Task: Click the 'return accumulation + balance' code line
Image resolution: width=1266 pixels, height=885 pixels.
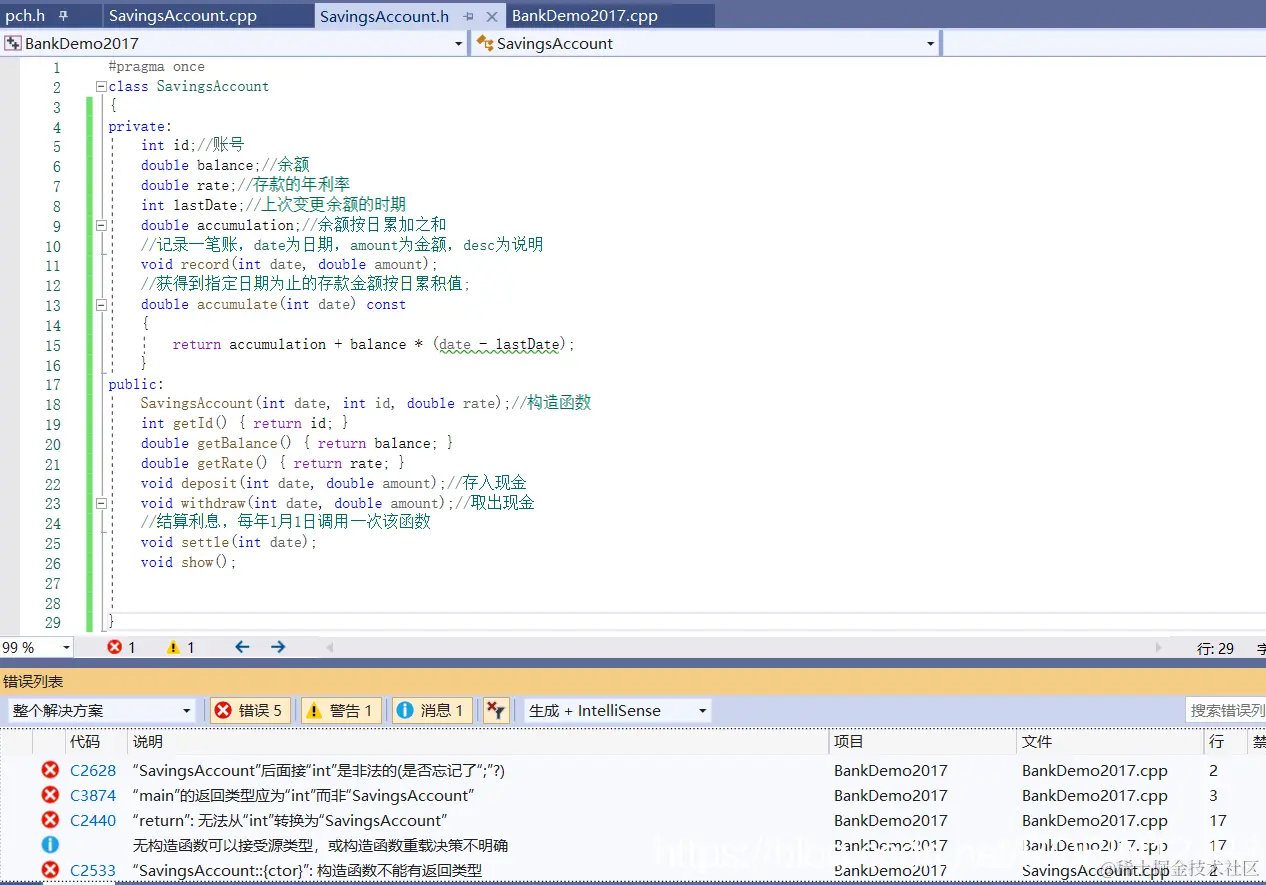Action: click(x=374, y=344)
